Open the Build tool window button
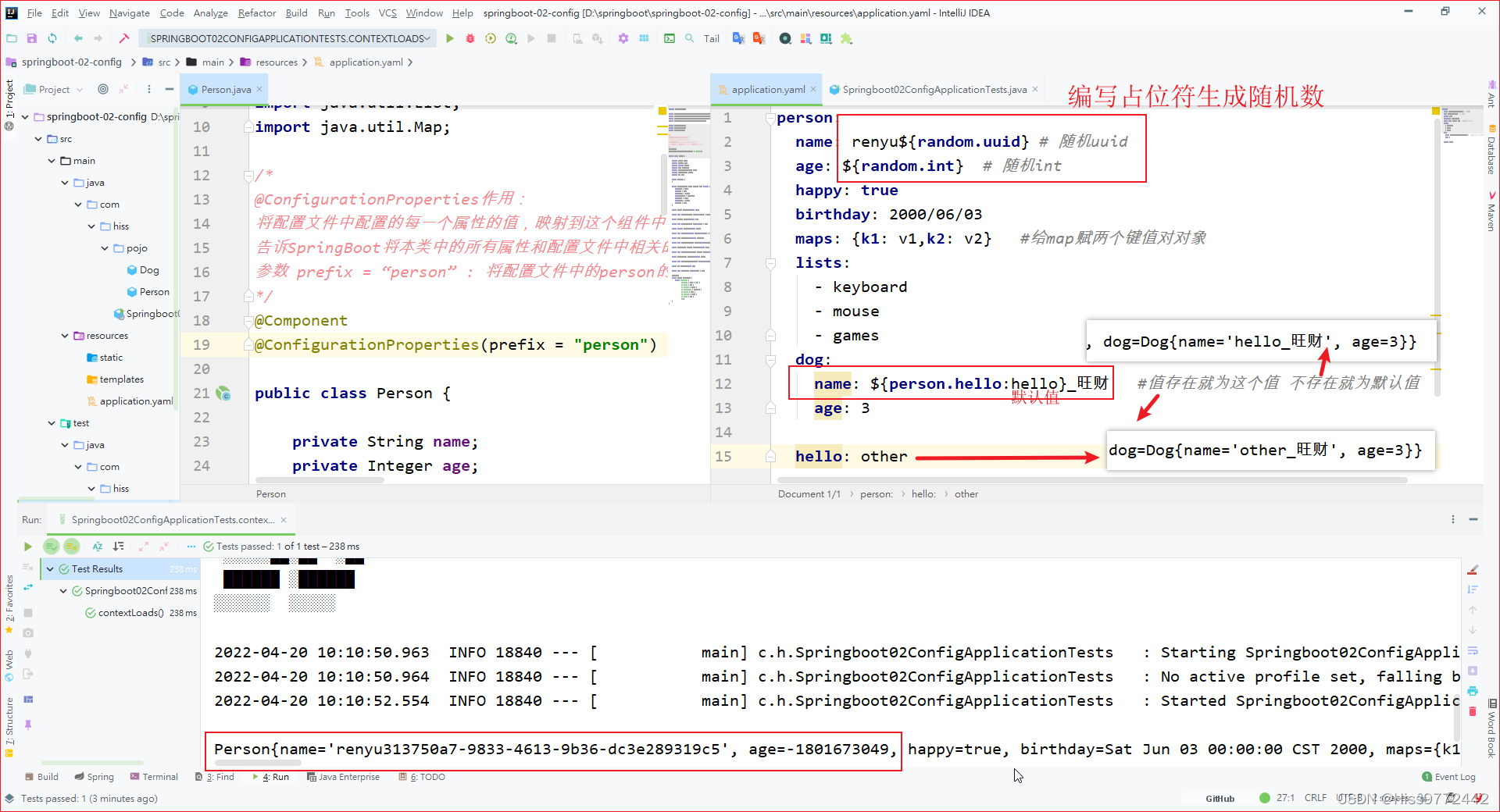 pyautogui.click(x=42, y=777)
